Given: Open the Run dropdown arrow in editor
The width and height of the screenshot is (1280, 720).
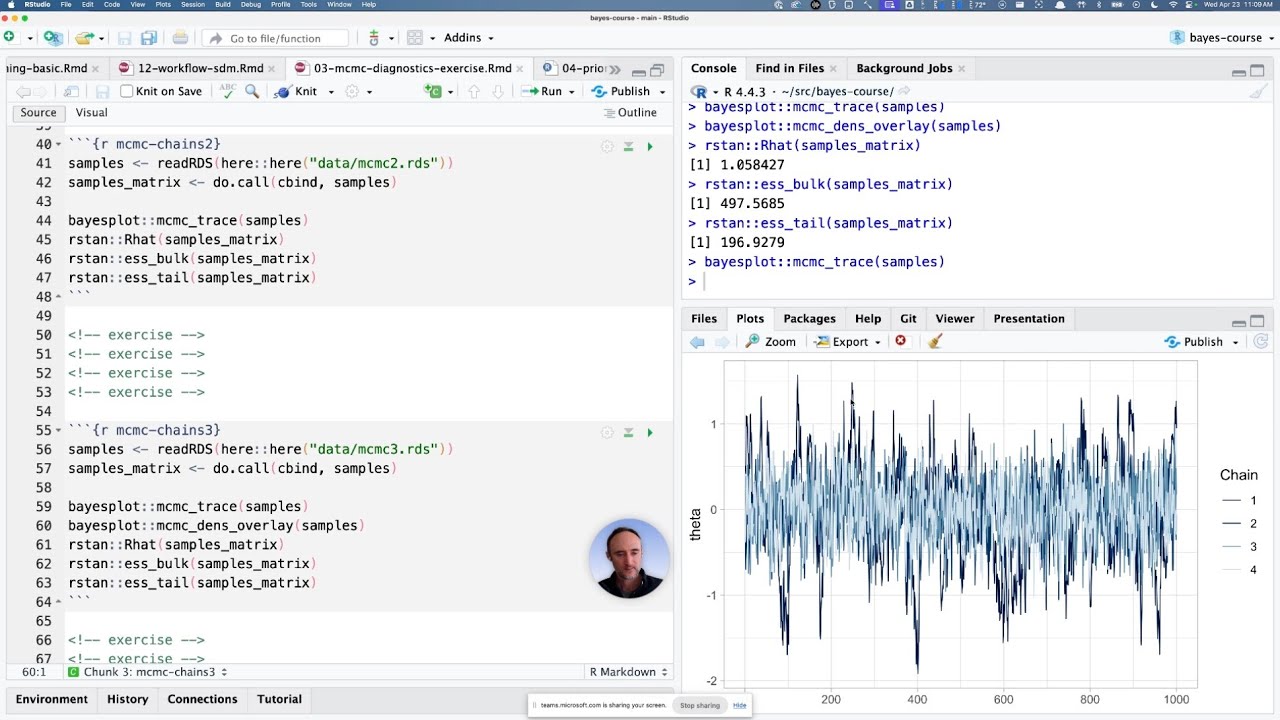Looking at the screenshot, I should 572,92.
